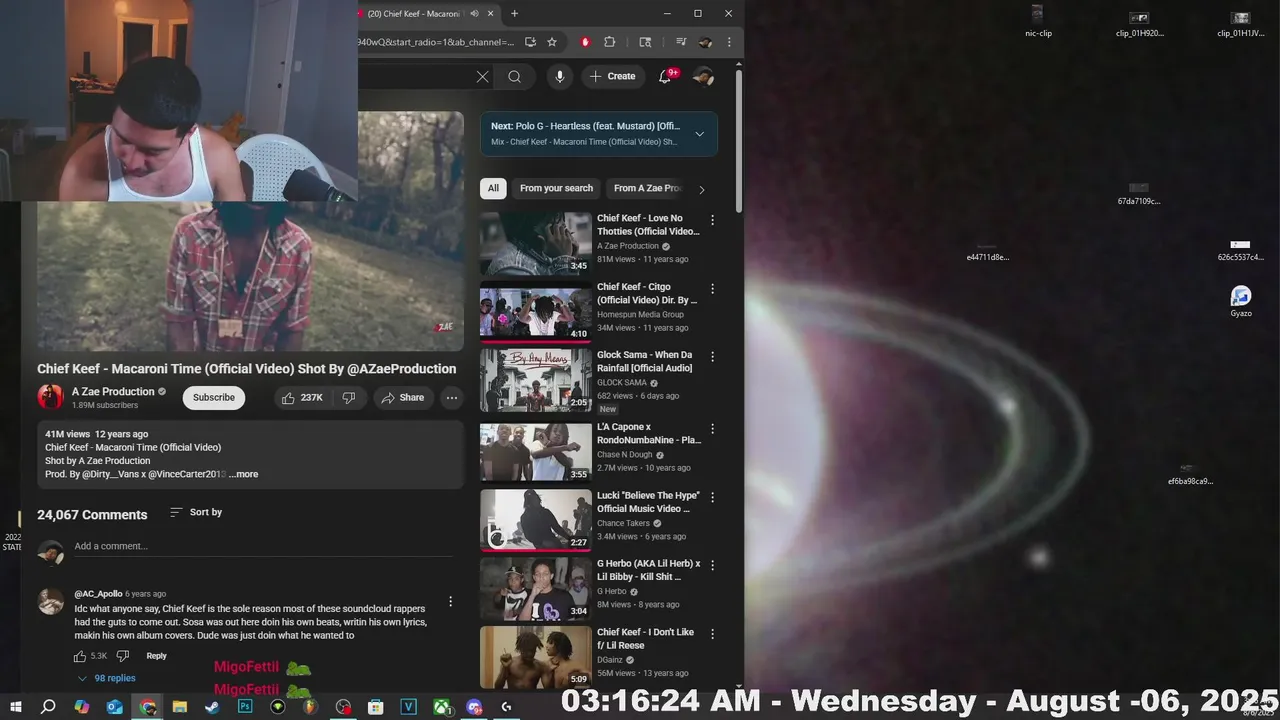The width and height of the screenshot is (1280, 720).
Task: Open File Explorer from the taskbar
Action: [180, 707]
